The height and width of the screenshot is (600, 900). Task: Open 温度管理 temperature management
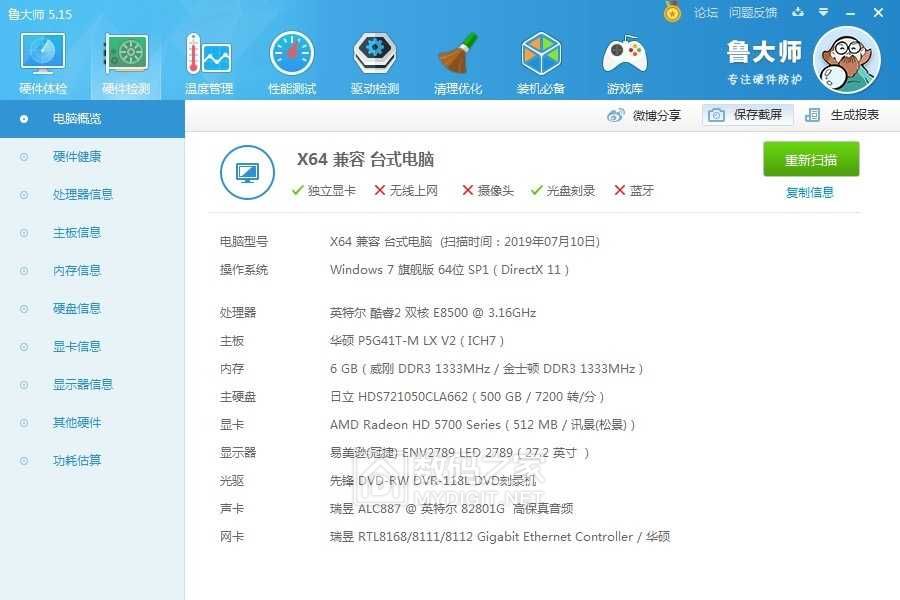pyautogui.click(x=209, y=63)
